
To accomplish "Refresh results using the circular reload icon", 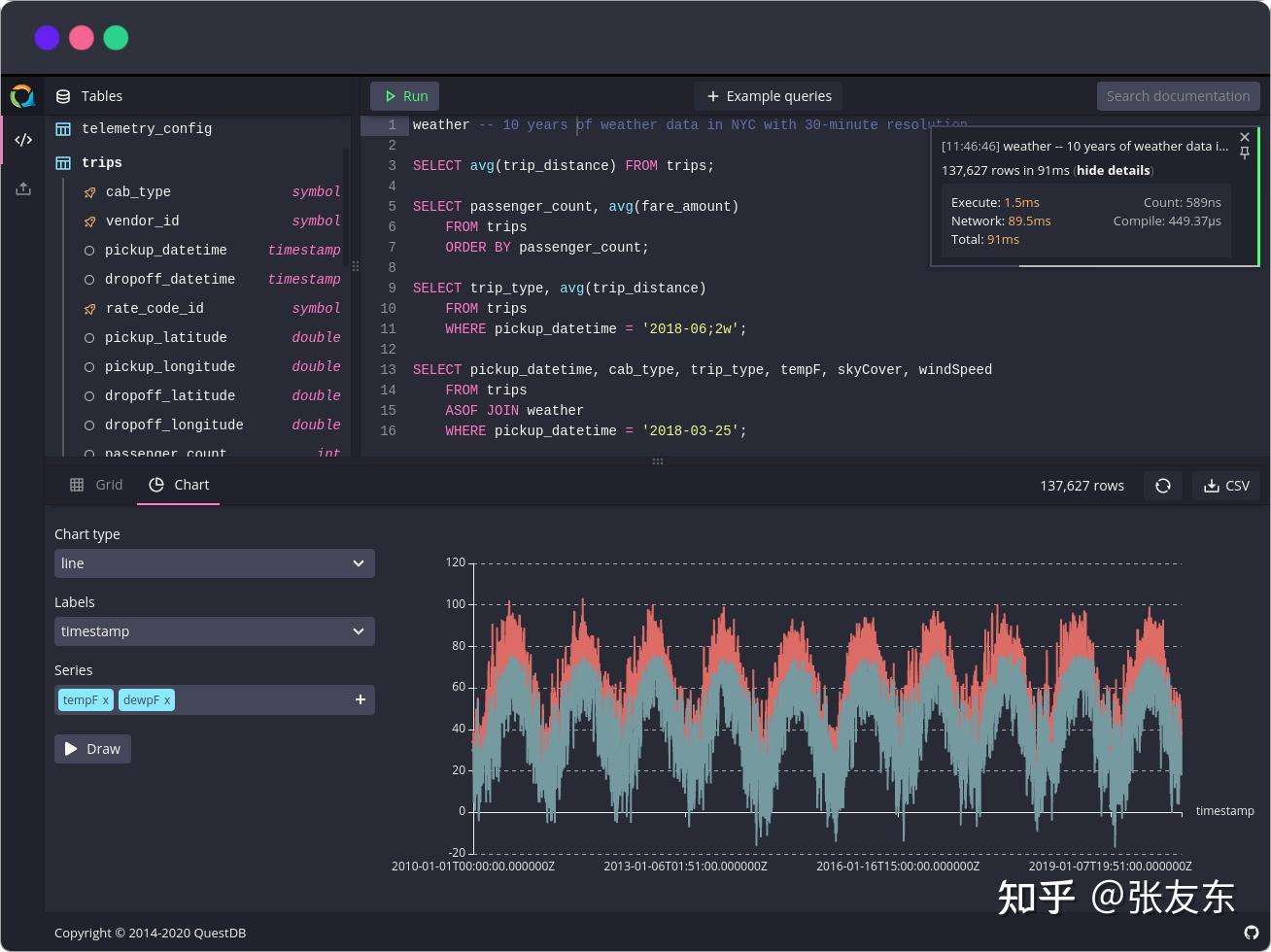I will (x=1163, y=486).
